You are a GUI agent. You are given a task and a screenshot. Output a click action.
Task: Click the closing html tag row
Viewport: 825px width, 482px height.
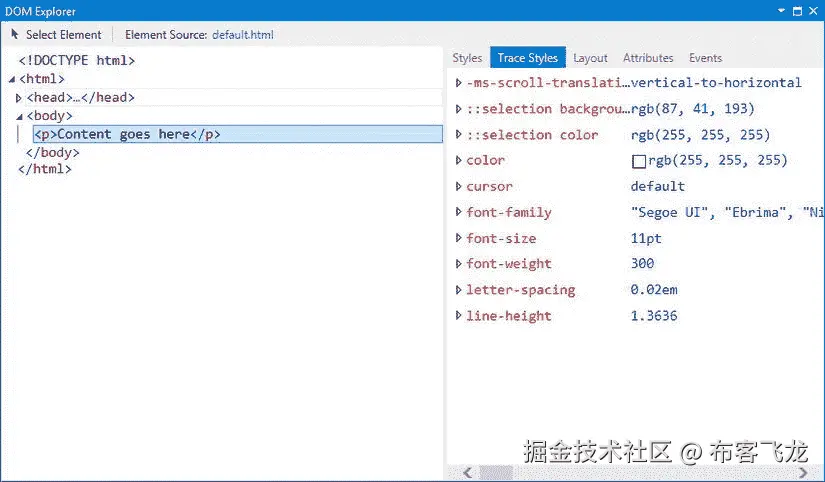coord(45,169)
